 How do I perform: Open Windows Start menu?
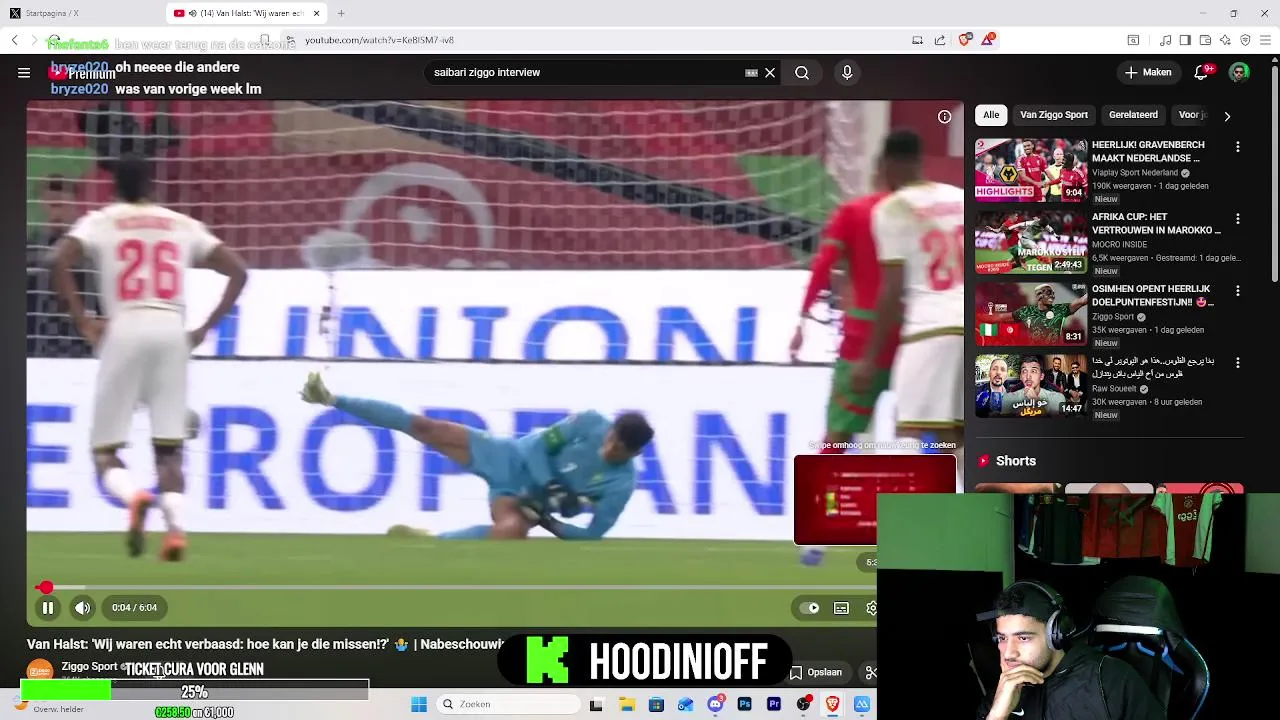click(x=419, y=704)
